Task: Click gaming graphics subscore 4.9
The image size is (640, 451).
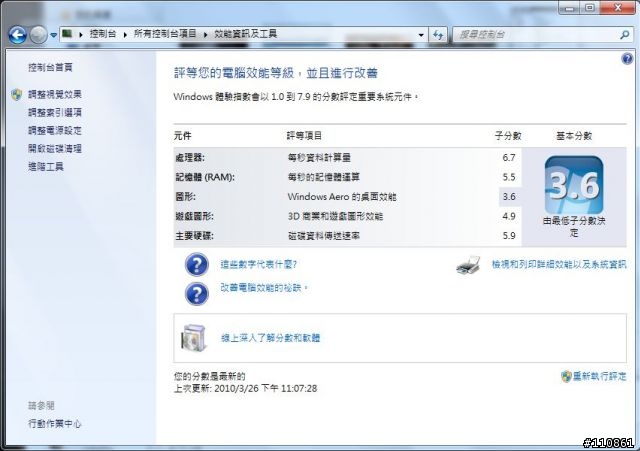Action: point(509,216)
